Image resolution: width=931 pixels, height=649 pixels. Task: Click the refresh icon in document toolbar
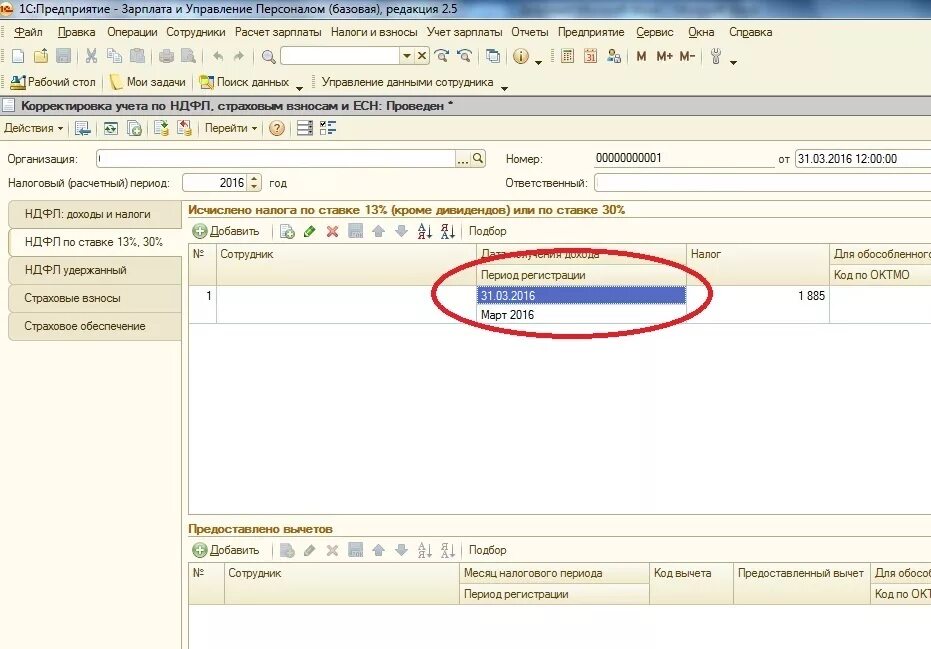pos(111,128)
